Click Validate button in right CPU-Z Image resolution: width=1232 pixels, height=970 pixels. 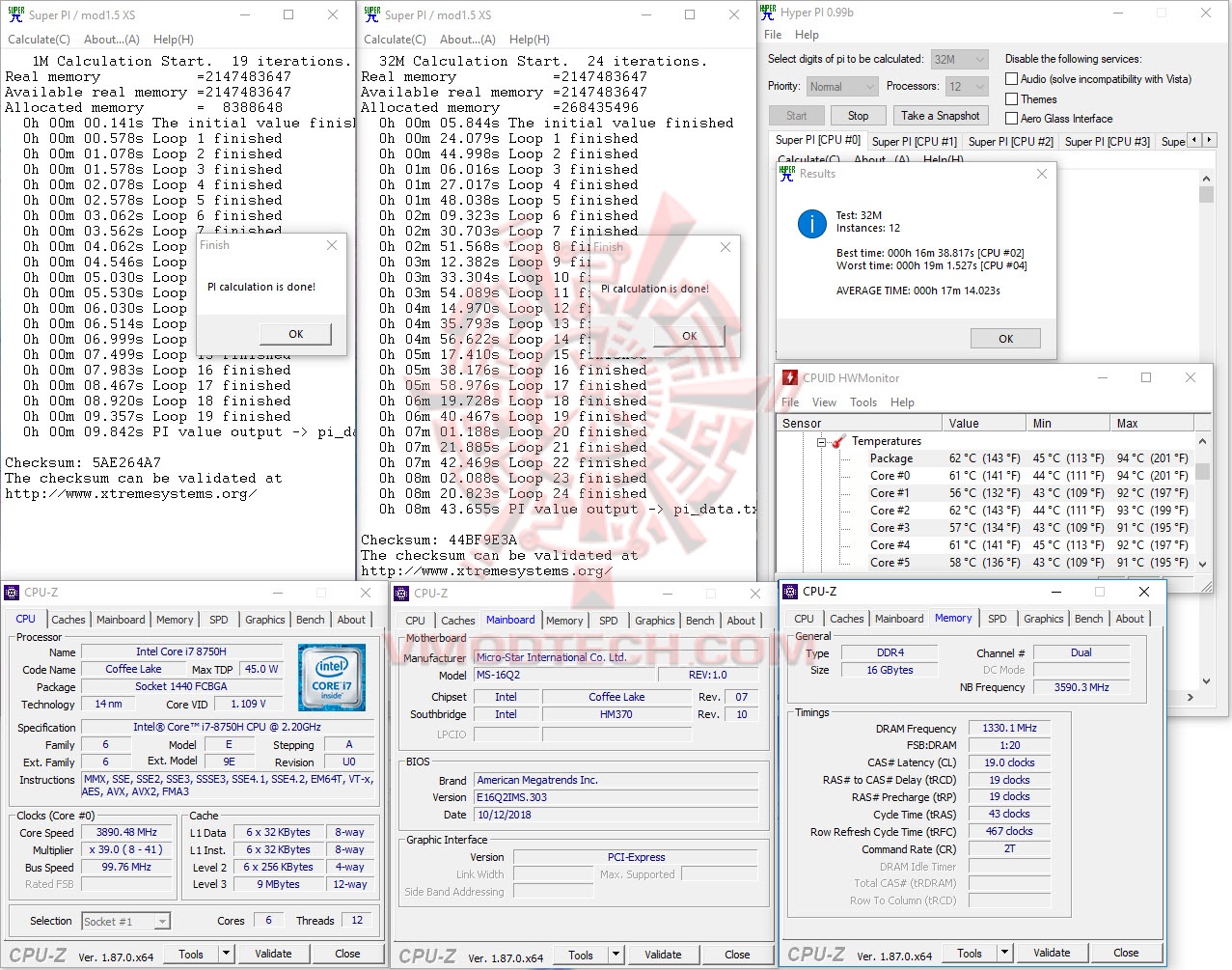(1052, 953)
